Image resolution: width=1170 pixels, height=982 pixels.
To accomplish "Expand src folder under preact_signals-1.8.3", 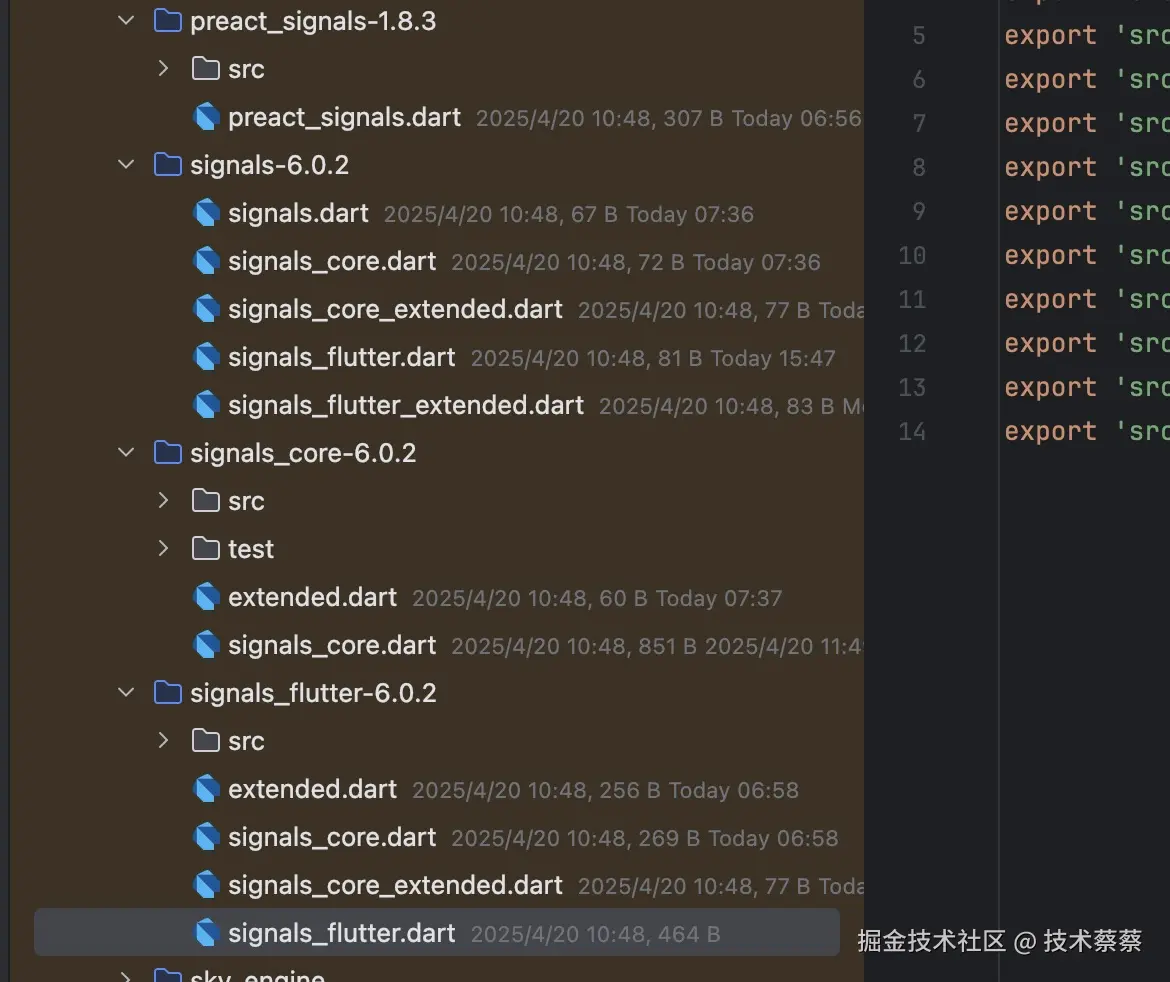I will click(x=163, y=69).
